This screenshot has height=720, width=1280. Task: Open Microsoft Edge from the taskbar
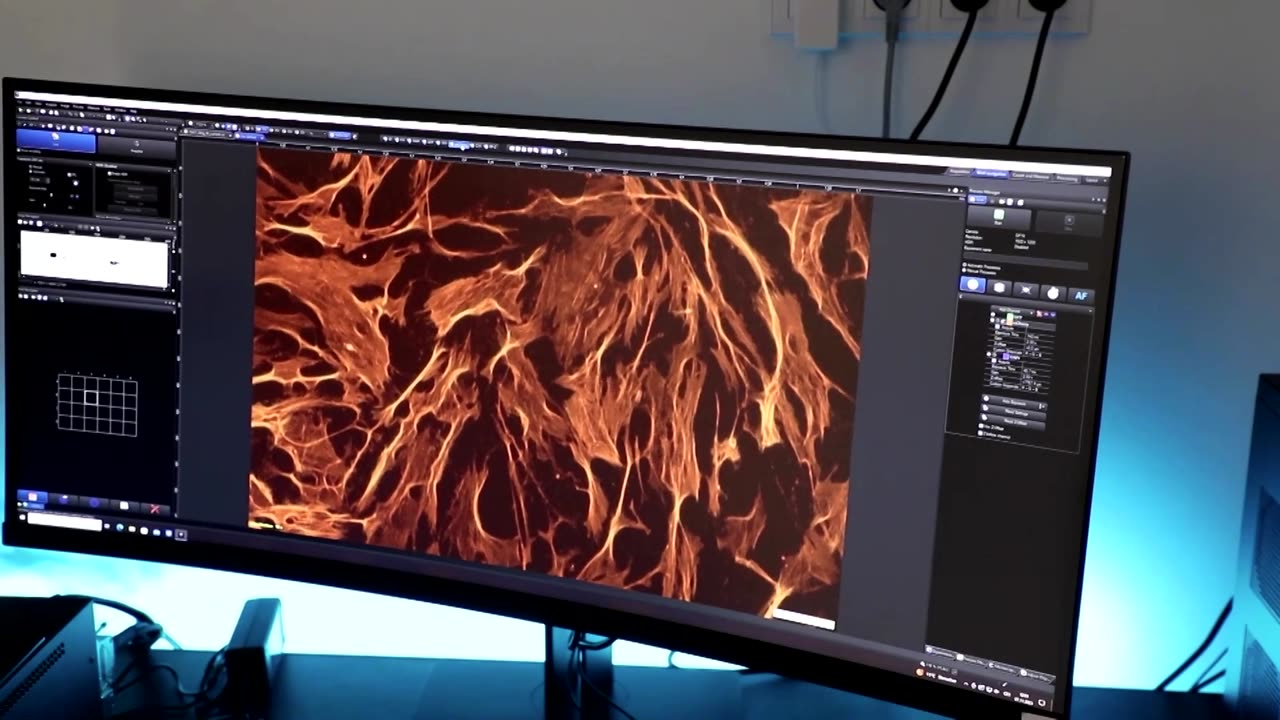[x=119, y=527]
